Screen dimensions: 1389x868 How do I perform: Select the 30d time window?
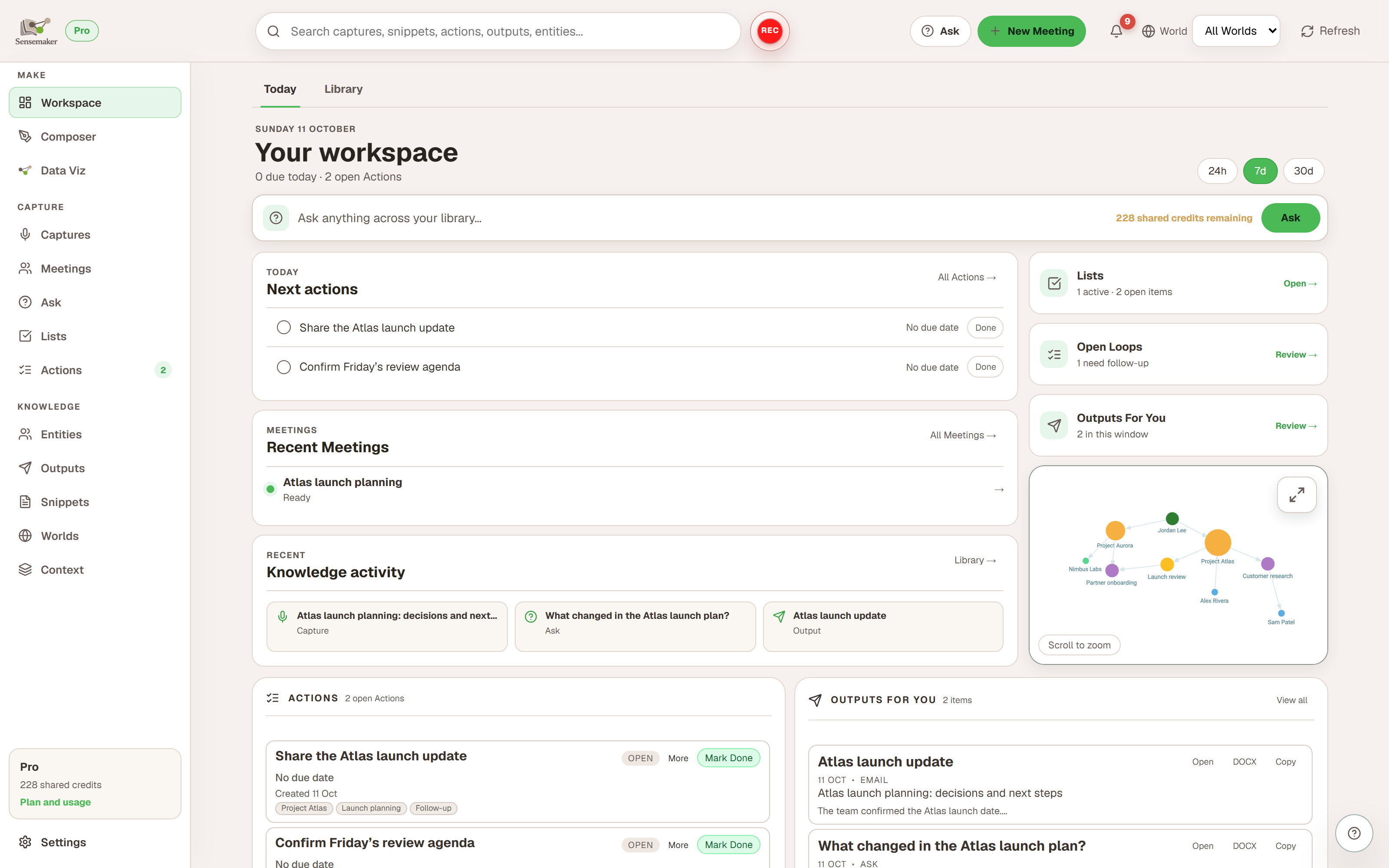pos(1303,171)
